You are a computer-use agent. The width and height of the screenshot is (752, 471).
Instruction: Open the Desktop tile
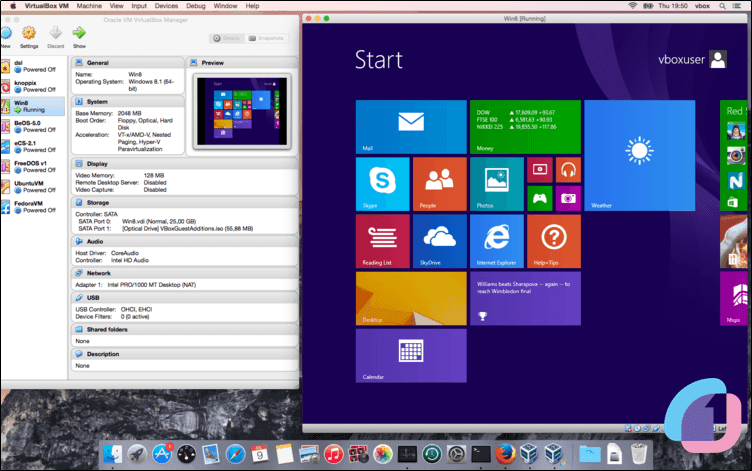click(x=411, y=298)
